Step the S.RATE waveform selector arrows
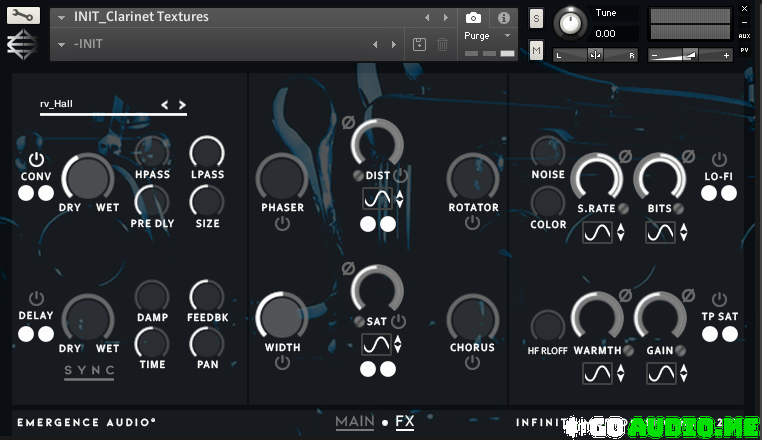 (x=621, y=232)
